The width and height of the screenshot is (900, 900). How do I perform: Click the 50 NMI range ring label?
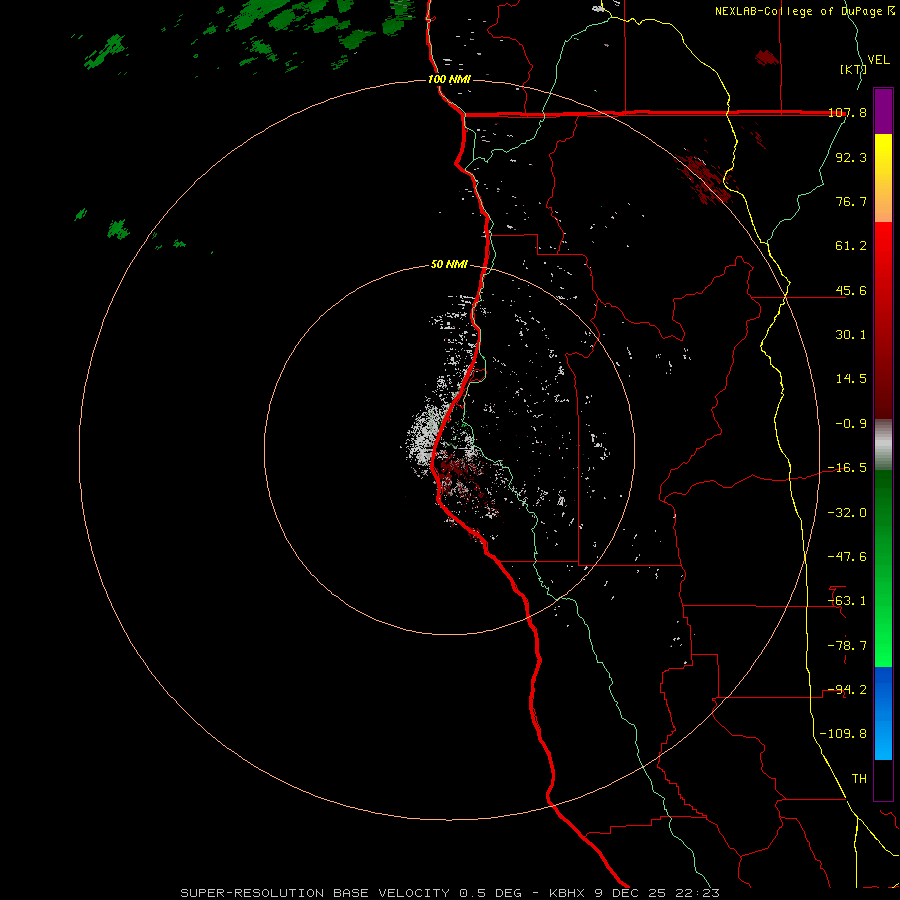point(449,265)
